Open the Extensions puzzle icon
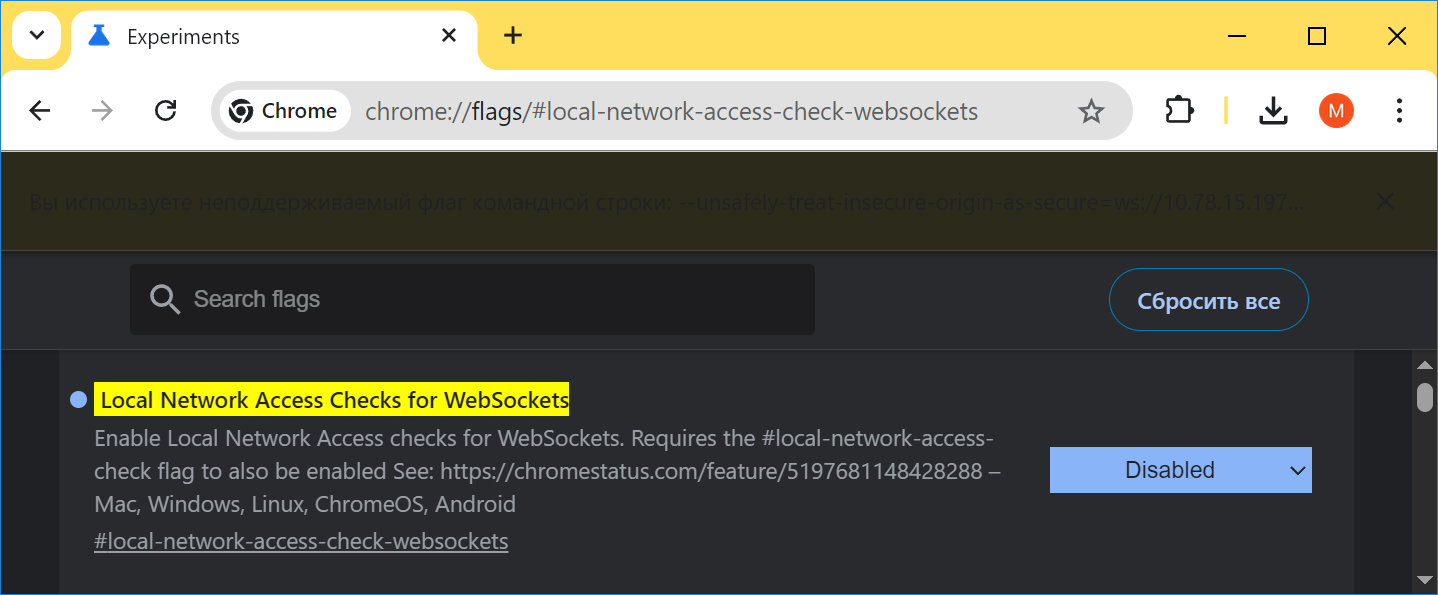1438x595 pixels. 1181,111
